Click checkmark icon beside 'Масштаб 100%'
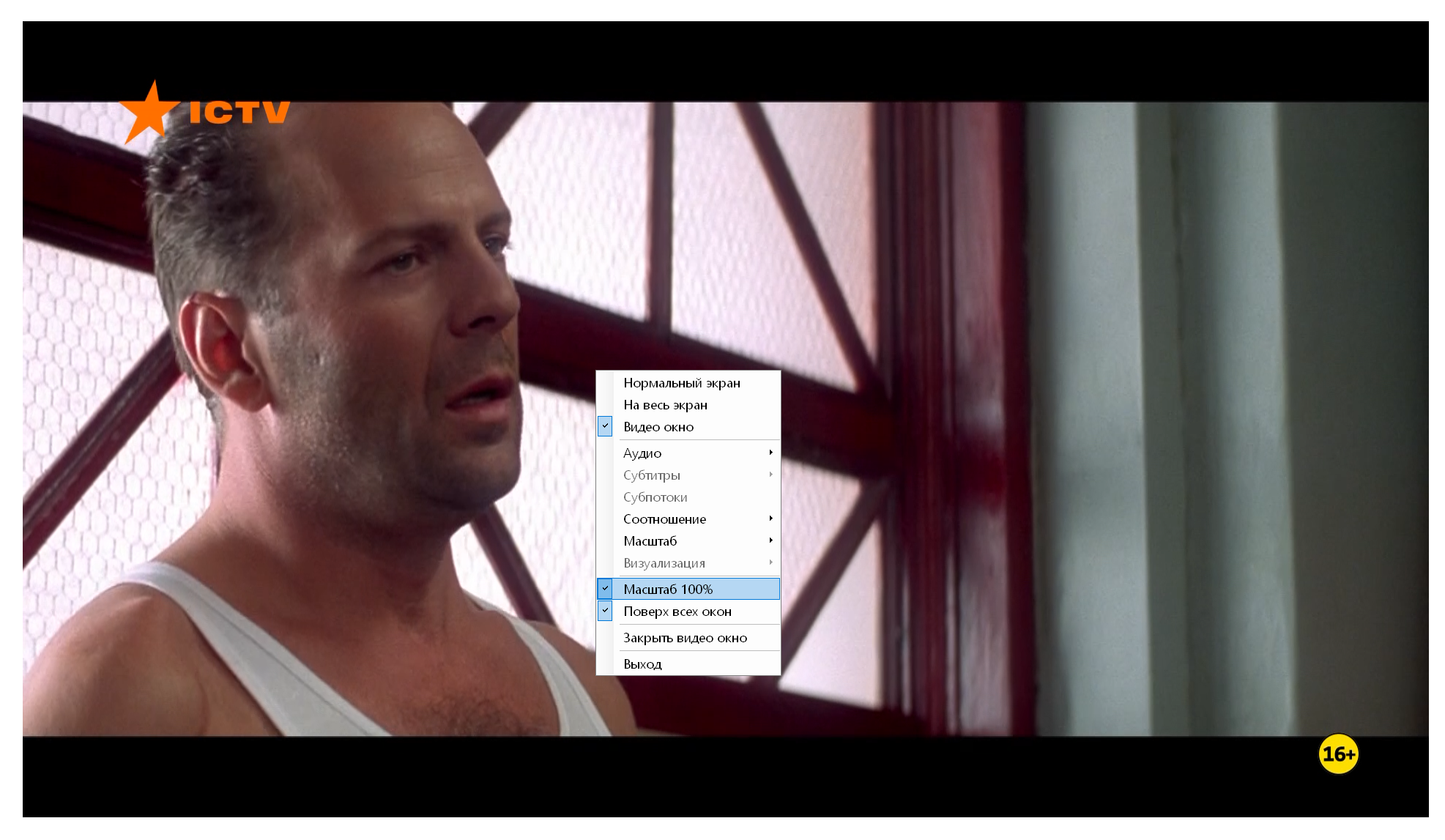Screen dimensions: 1445x840 (x=605, y=589)
